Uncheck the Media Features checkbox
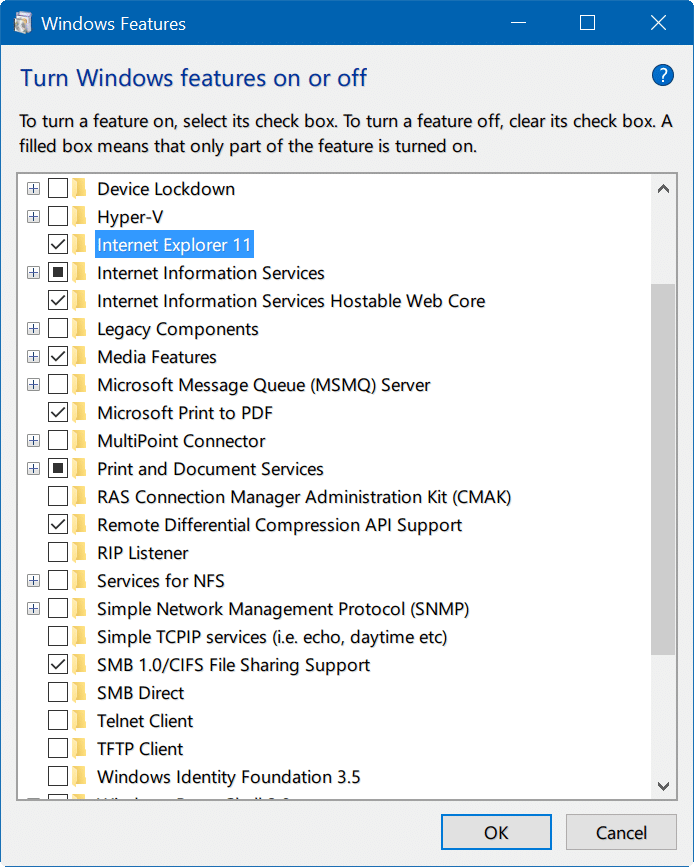The image size is (694, 867). point(58,357)
